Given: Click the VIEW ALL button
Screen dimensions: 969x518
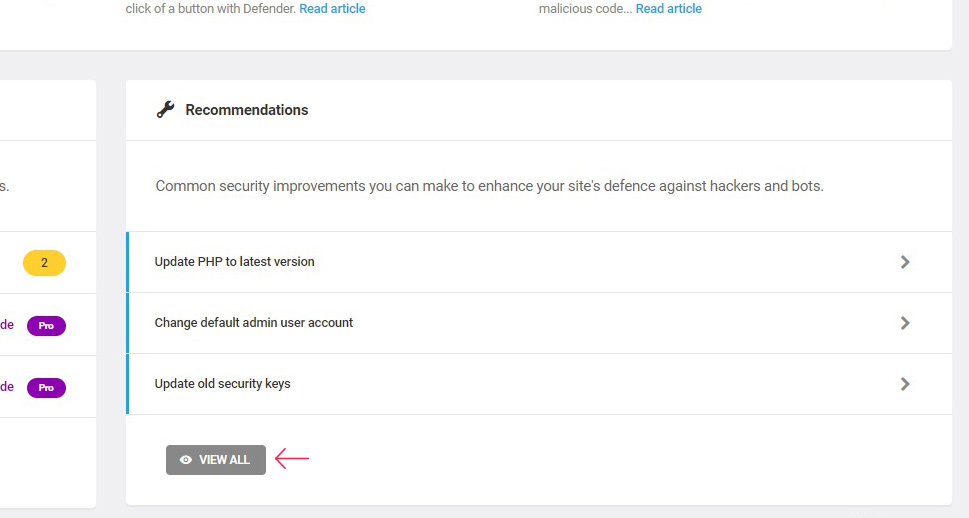Looking at the screenshot, I should point(216,460).
